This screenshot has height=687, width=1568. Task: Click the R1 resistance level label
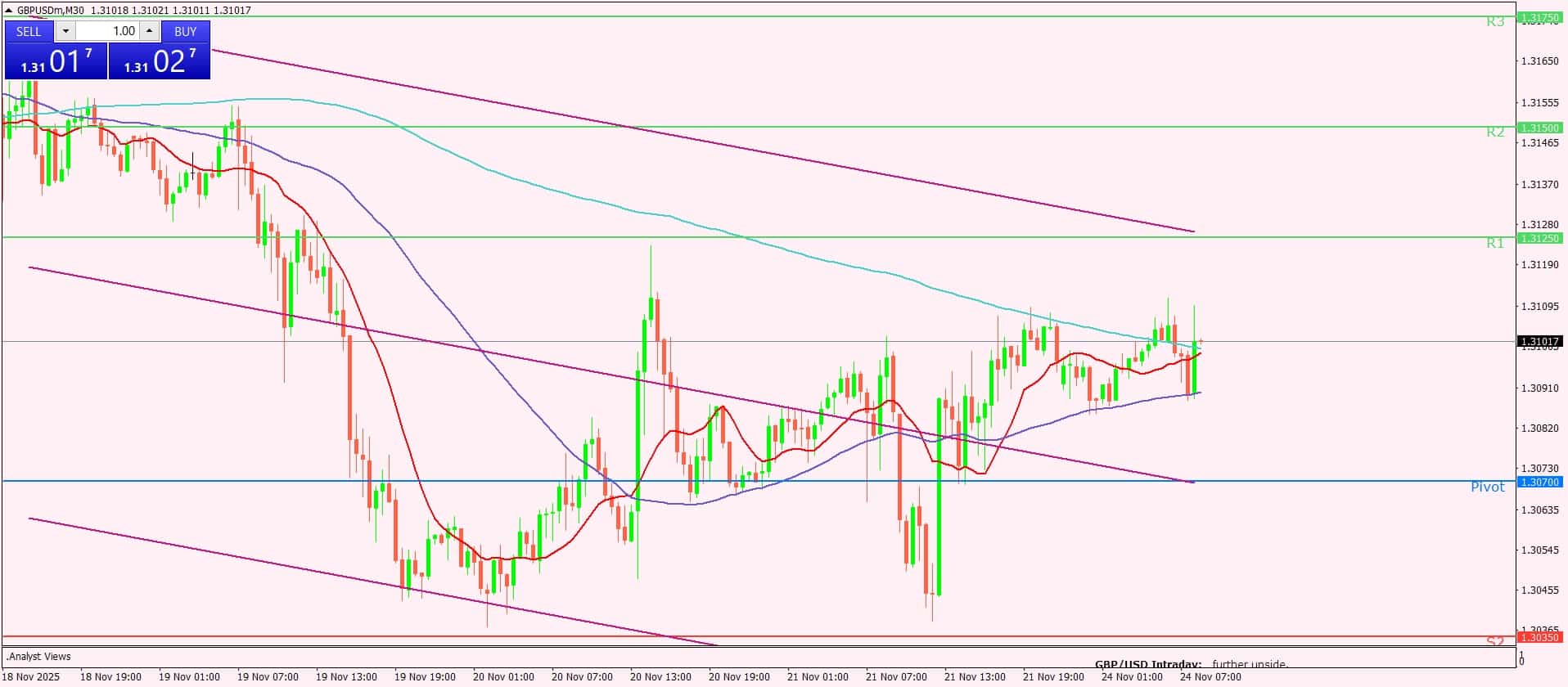pyautogui.click(x=1495, y=243)
